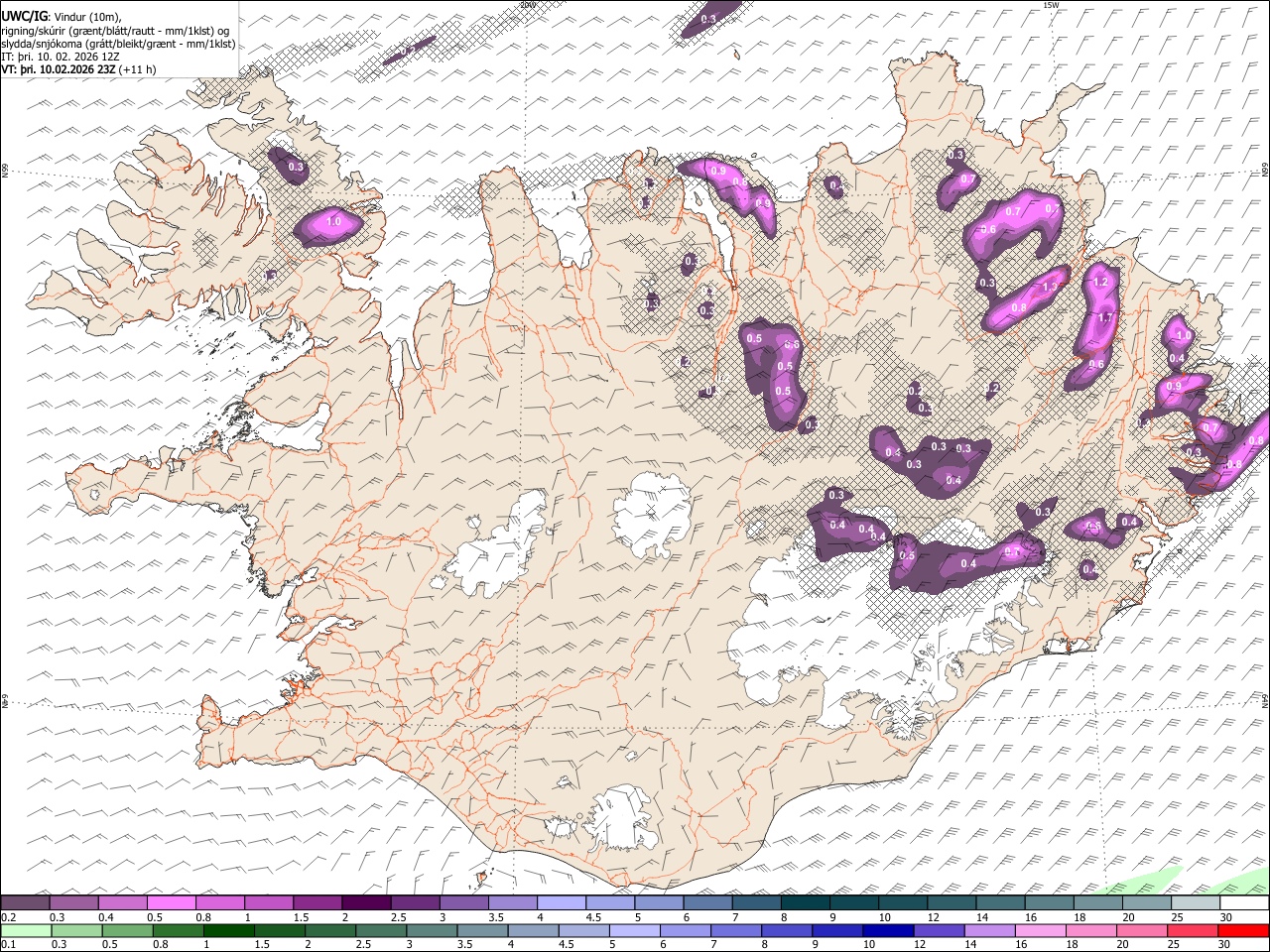Click the dark teal swatch between 8 and 9
The image size is (1270, 952).
pos(805,903)
